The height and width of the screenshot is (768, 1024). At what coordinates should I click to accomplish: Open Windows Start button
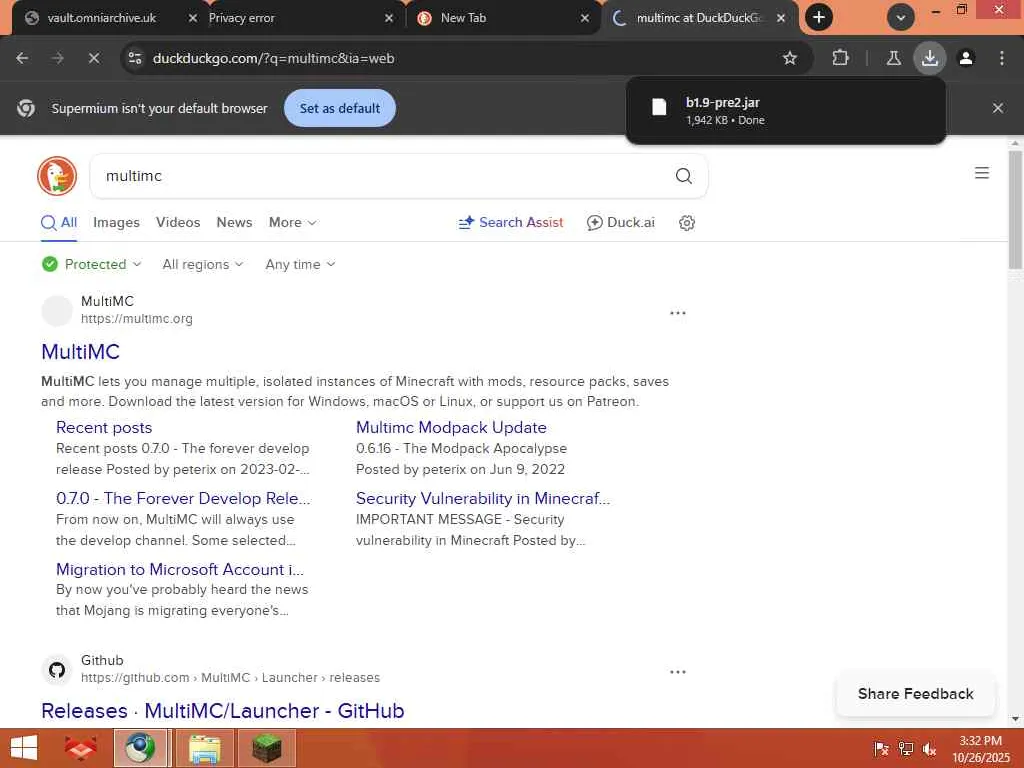(24, 748)
